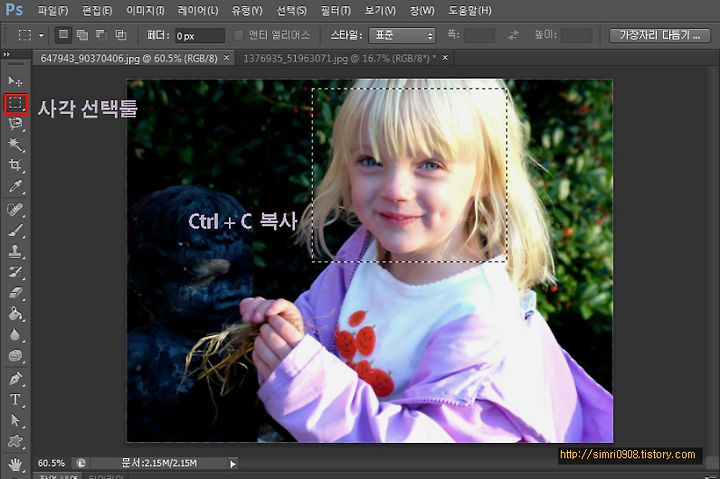Open the 보기(V) menu
Image resolution: width=720 pixels, height=479 pixels.
380,10
